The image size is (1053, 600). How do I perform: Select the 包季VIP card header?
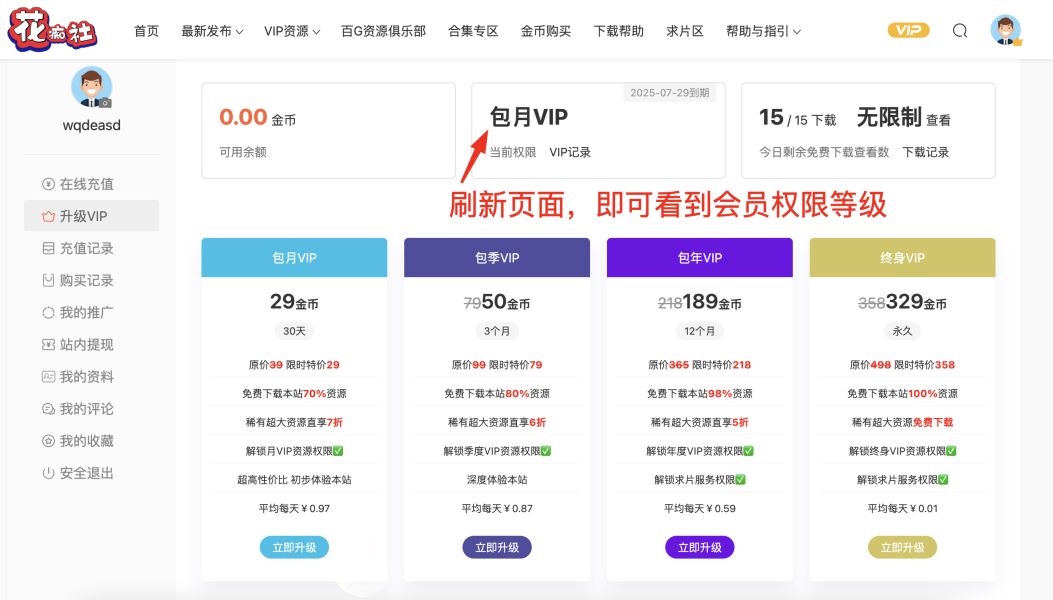point(497,257)
